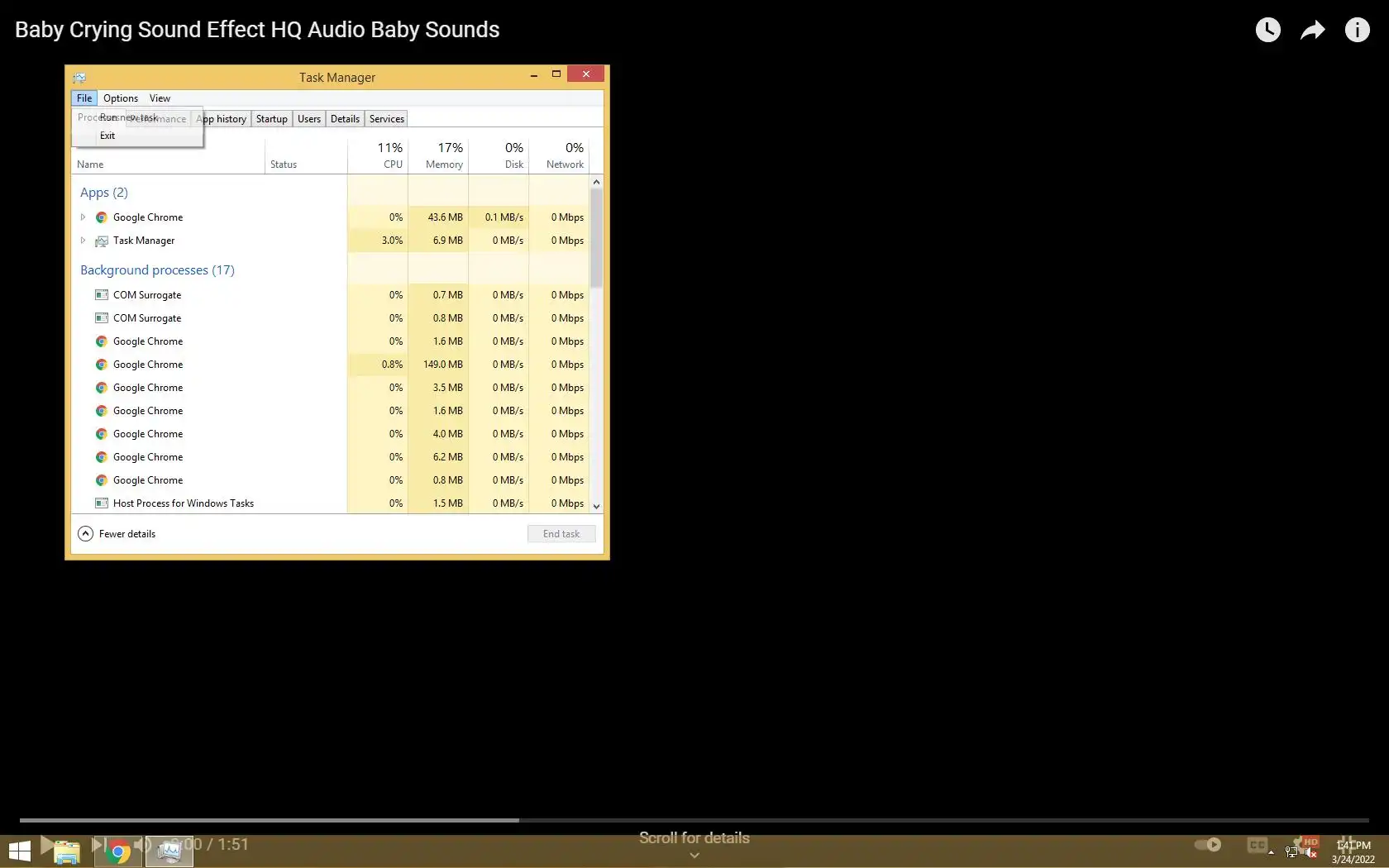1389x868 pixels.
Task: Click the Task Manager taskbar icon
Action: (x=169, y=851)
